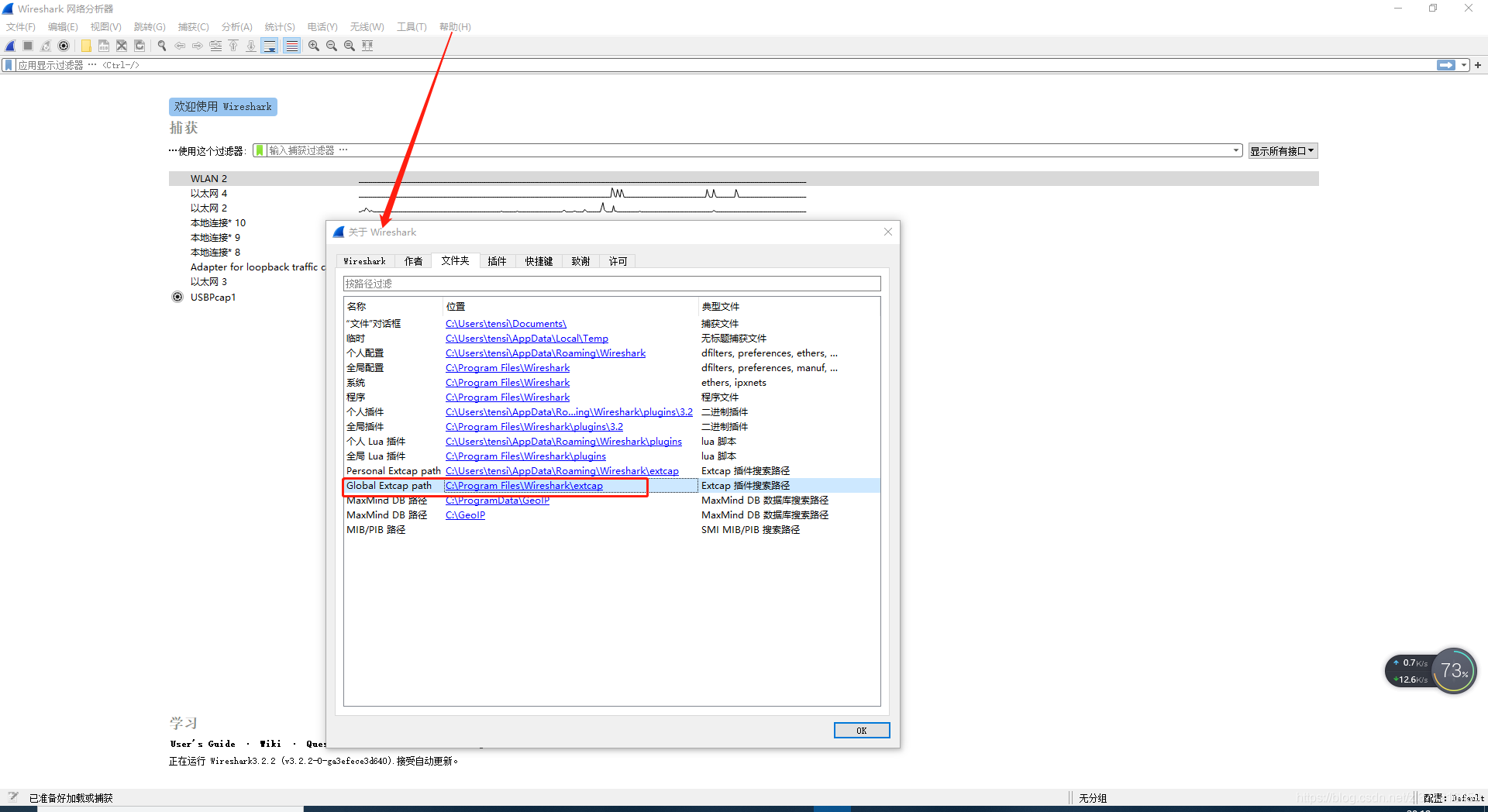Reset text to normal size icon
Image resolution: width=1488 pixels, height=812 pixels.
[x=350, y=46]
